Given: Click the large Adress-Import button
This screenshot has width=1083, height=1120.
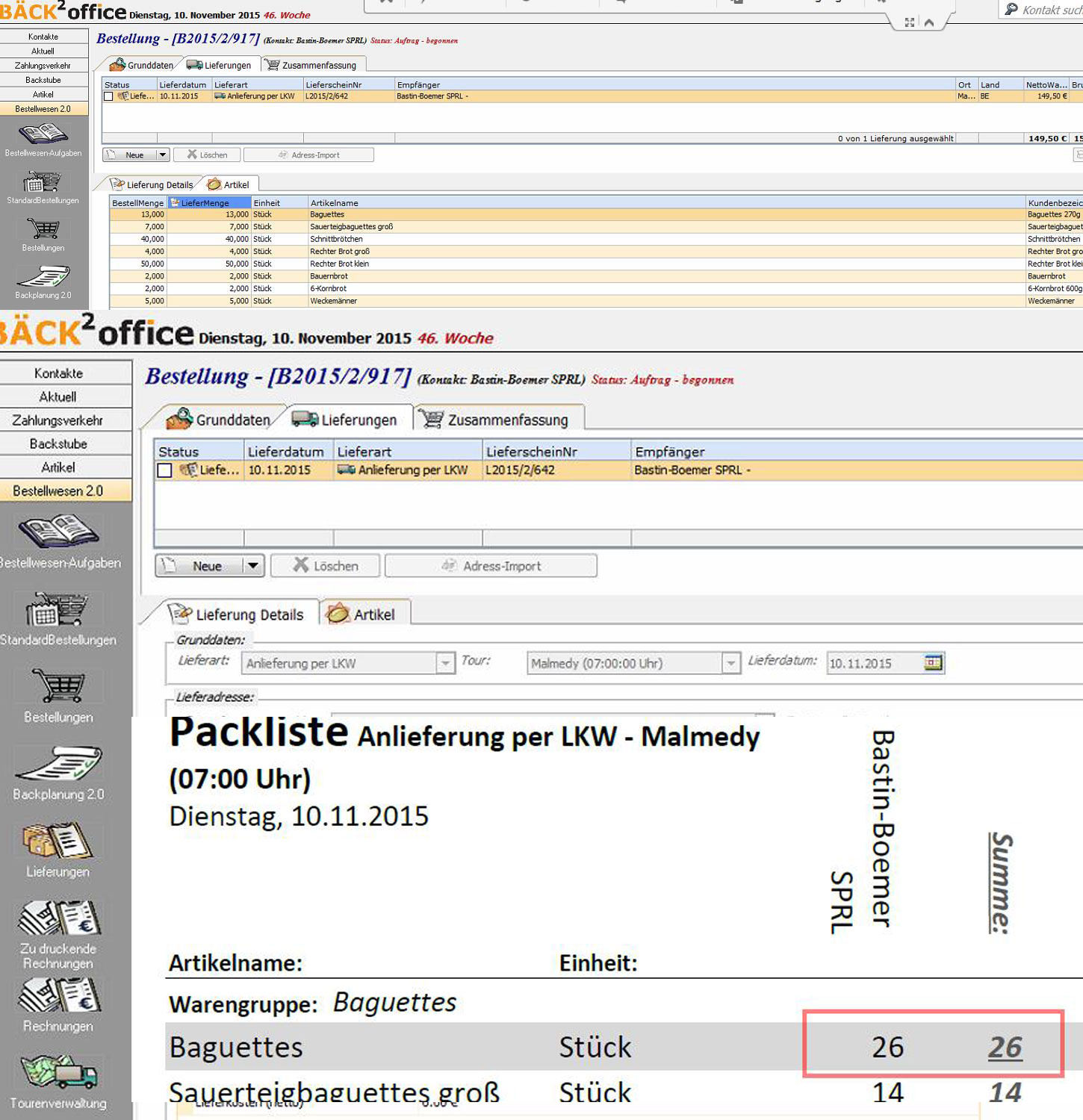Looking at the screenshot, I should tap(491, 566).
